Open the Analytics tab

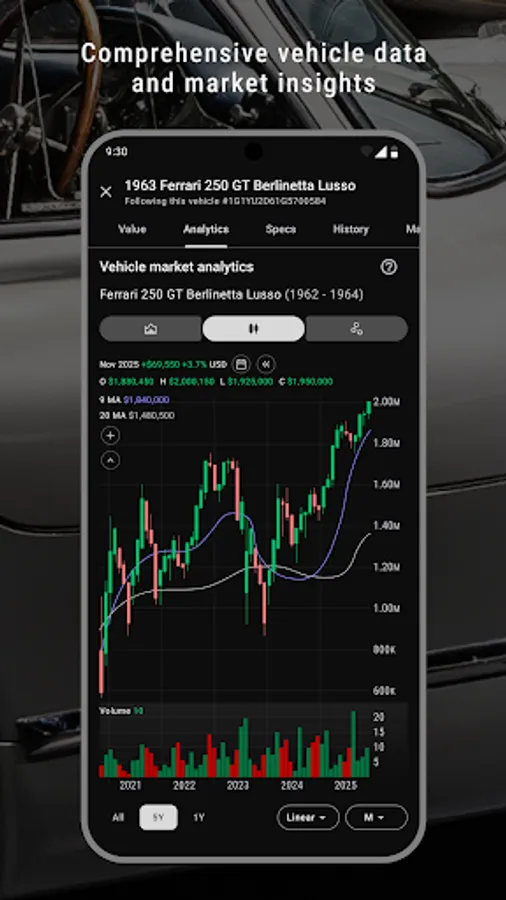(x=206, y=229)
